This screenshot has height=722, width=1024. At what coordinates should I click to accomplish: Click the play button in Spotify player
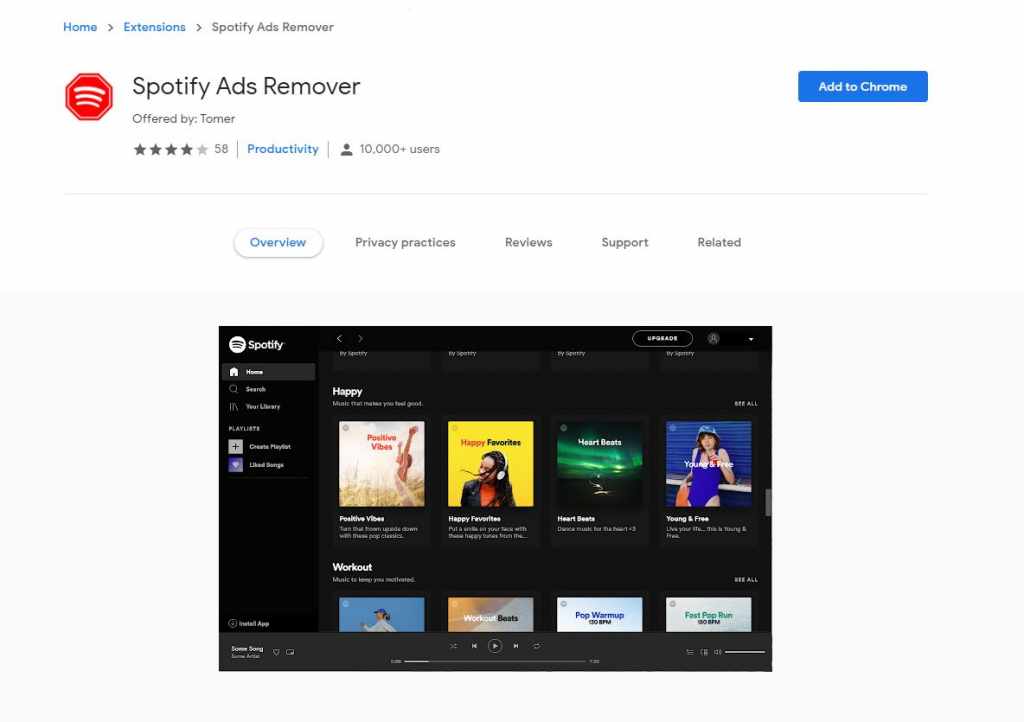495,646
